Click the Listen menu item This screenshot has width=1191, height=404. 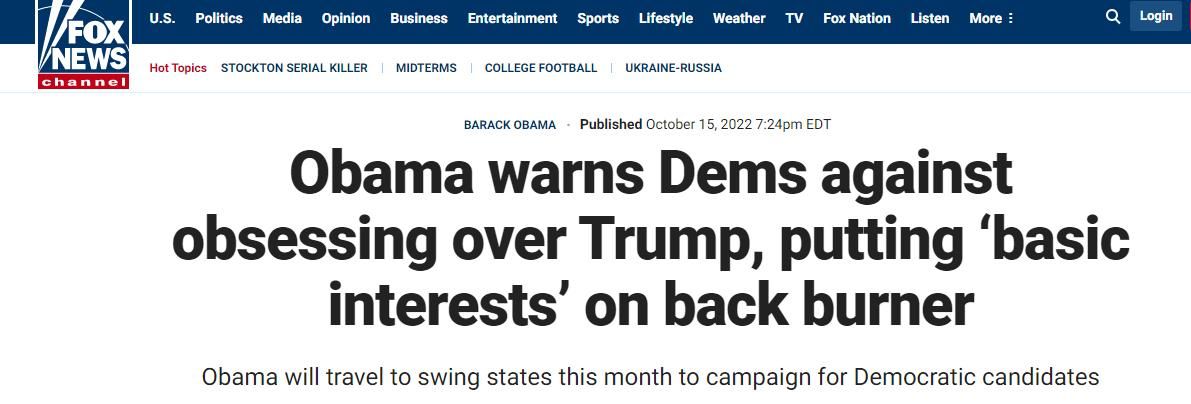pyautogui.click(x=930, y=18)
